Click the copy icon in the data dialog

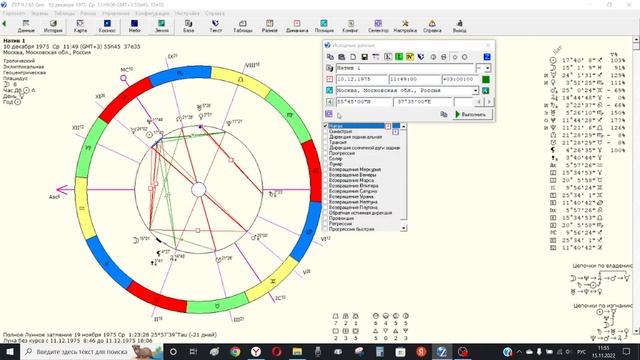[330, 57]
